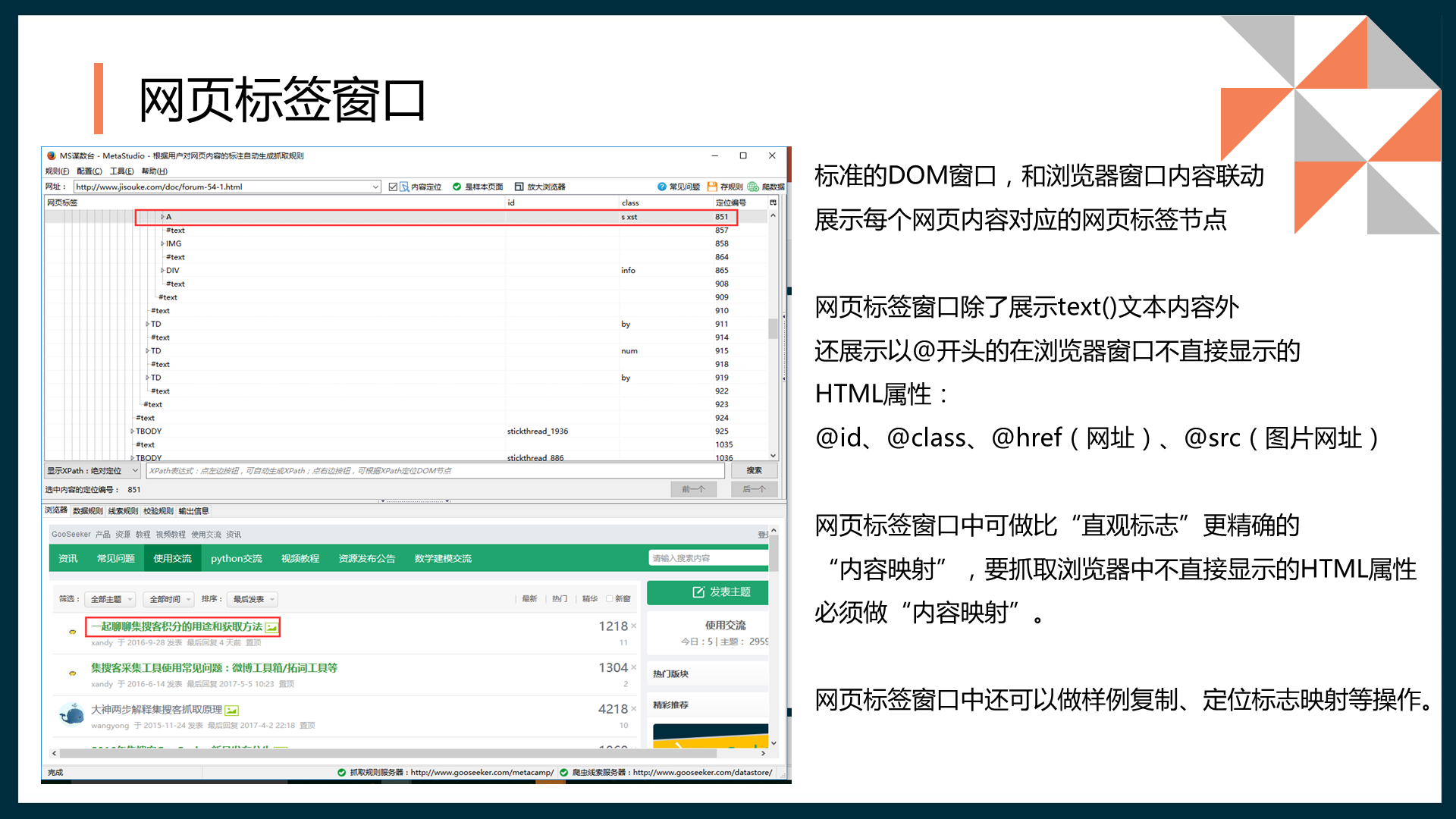The image size is (1456, 819).
Task: Expand the IMG node in the tree
Action: [x=162, y=243]
